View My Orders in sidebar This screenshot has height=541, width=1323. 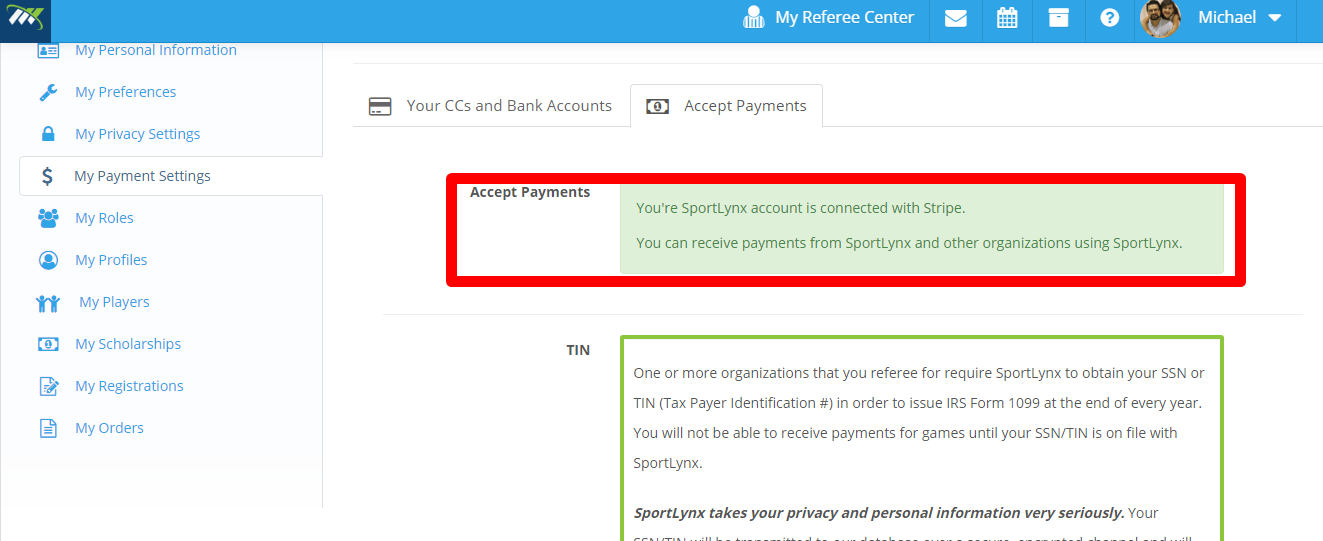(109, 428)
